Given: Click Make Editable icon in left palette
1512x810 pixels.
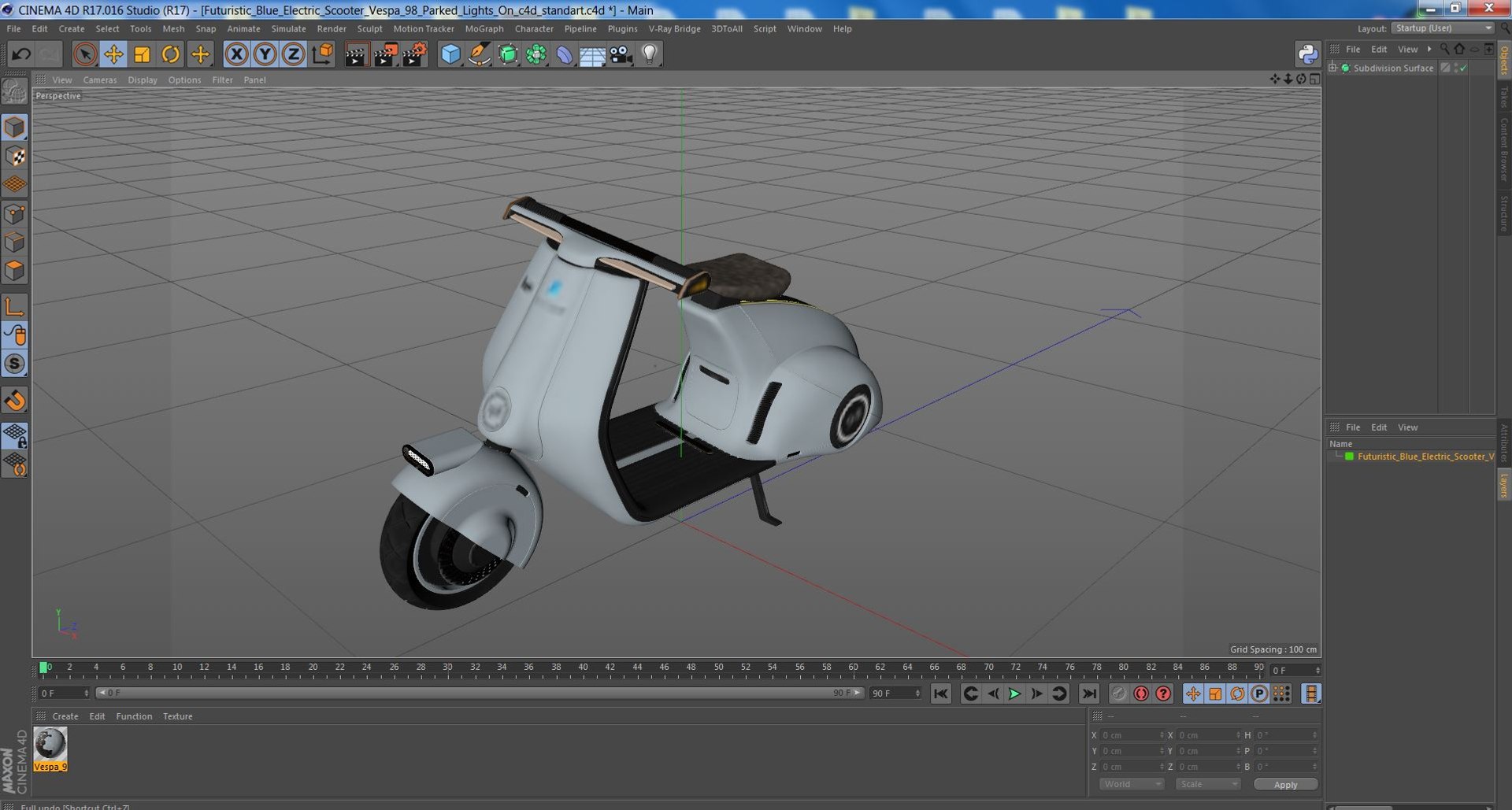Looking at the screenshot, I should click(14, 92).
